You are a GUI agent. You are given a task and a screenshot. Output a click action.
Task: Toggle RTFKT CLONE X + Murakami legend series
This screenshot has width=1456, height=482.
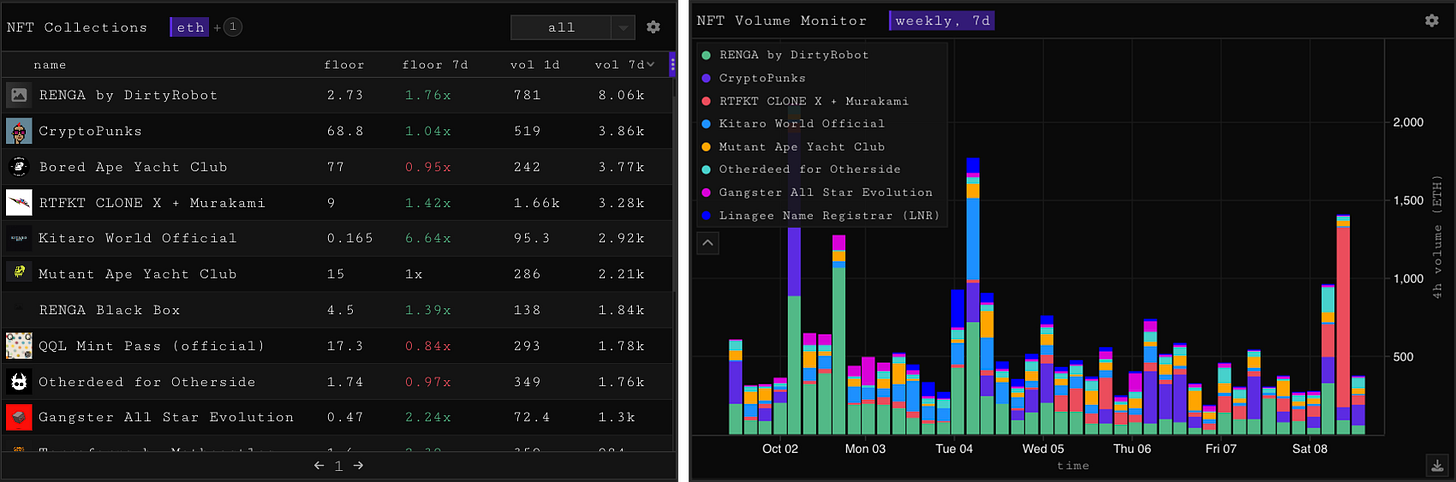[x=805, y=101]
